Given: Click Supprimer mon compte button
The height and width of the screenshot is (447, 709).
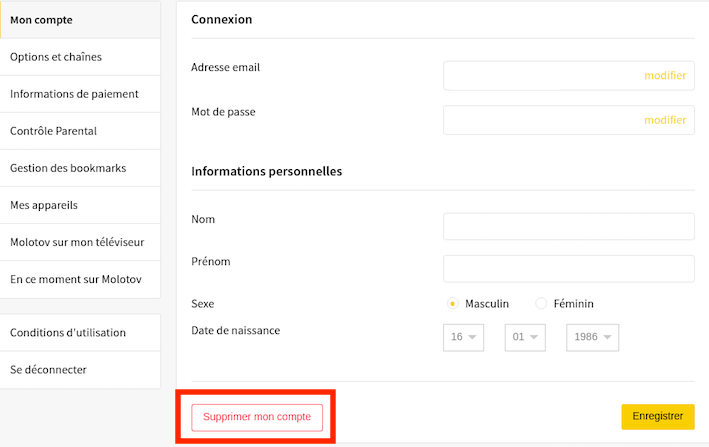Looking at the screenshot, I should (x=257, y=417).
